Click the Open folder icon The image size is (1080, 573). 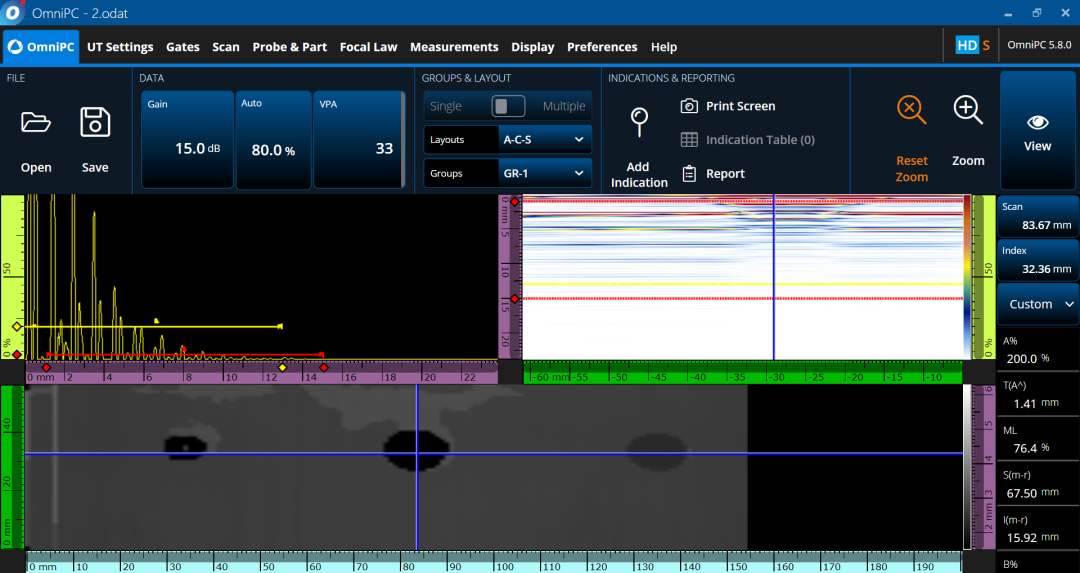click(36, 122)
